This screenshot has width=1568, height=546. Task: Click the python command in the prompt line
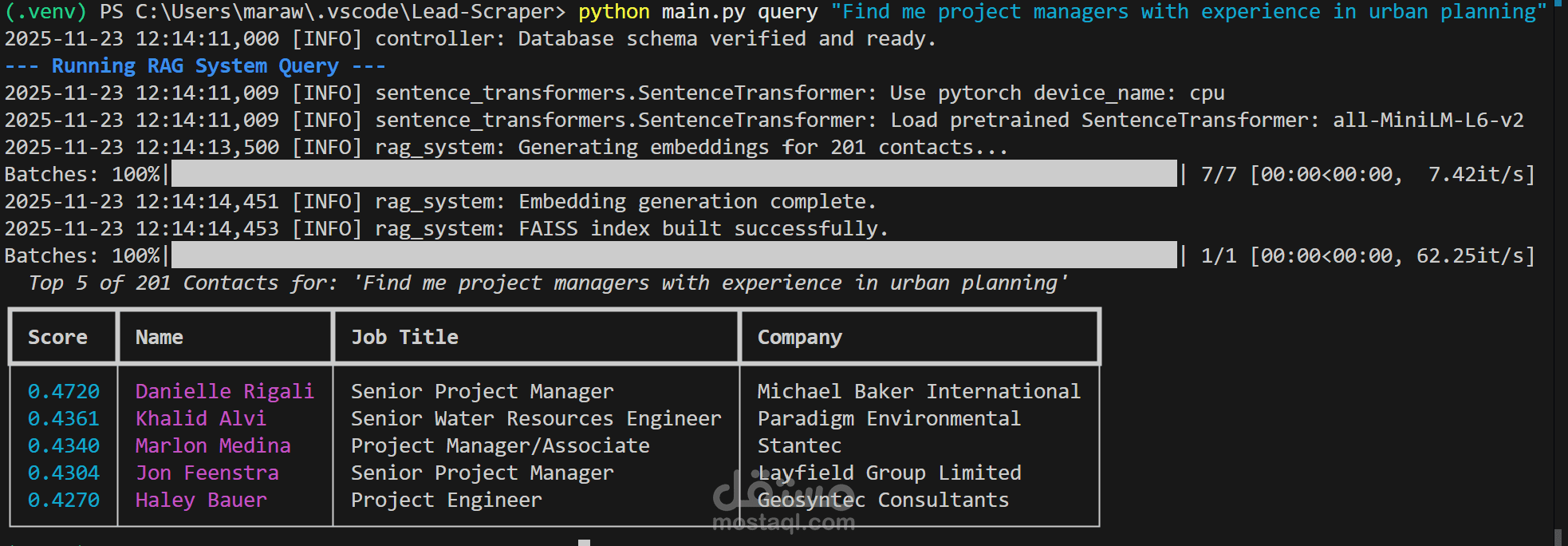(x=613, y=12)
